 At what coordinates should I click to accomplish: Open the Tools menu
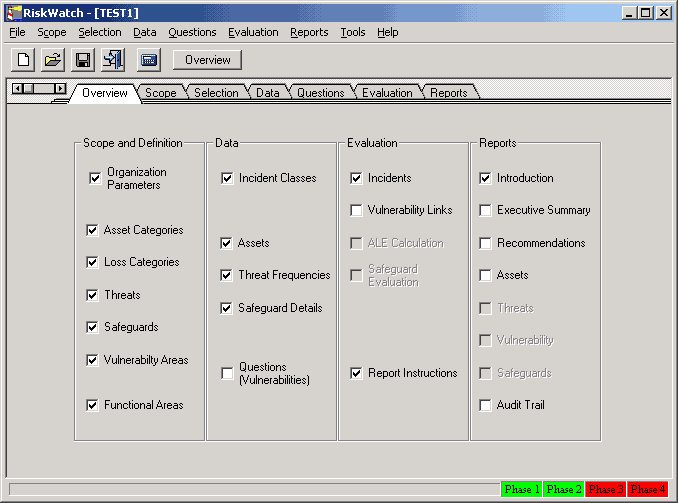coord(352,32)
